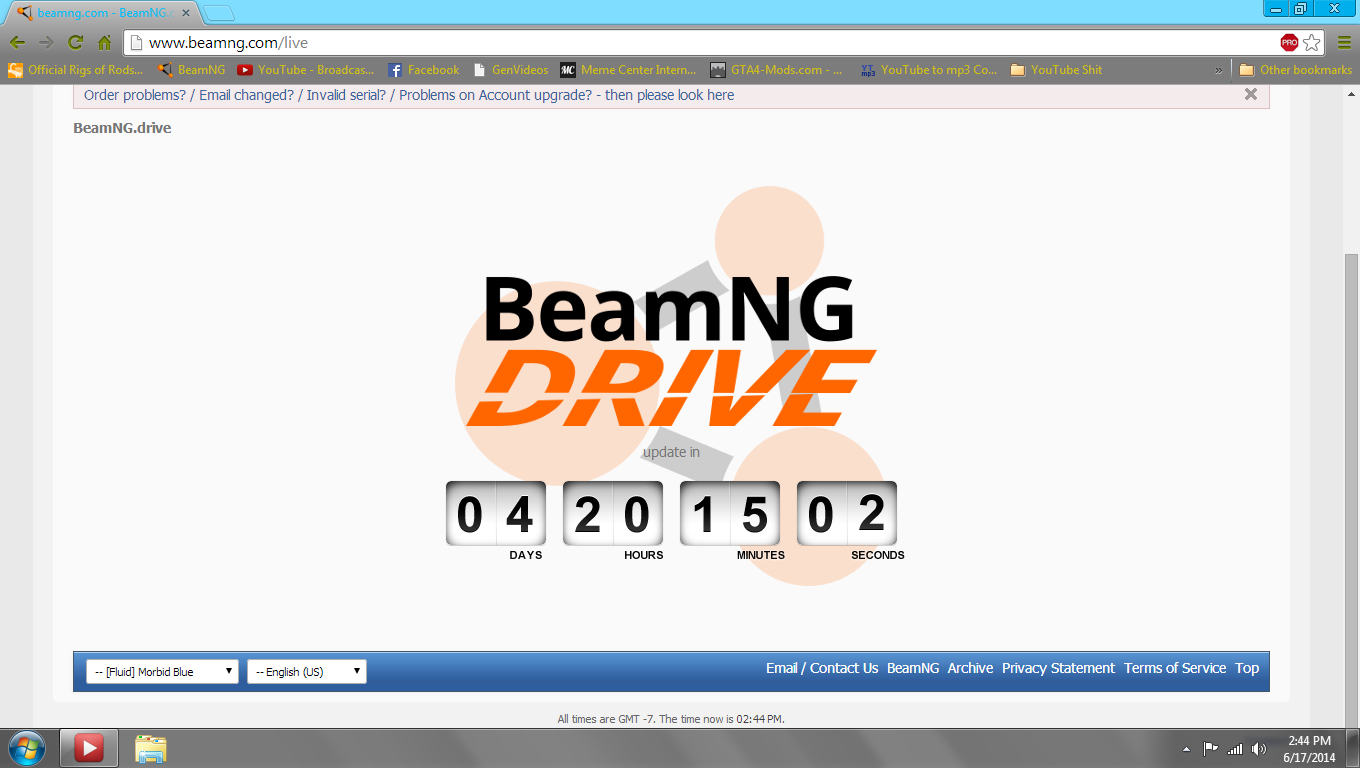The height and width of the screenshot is (768, 1360).
Task: Click the hours countdown flip counter
Action: pos(613,513)
